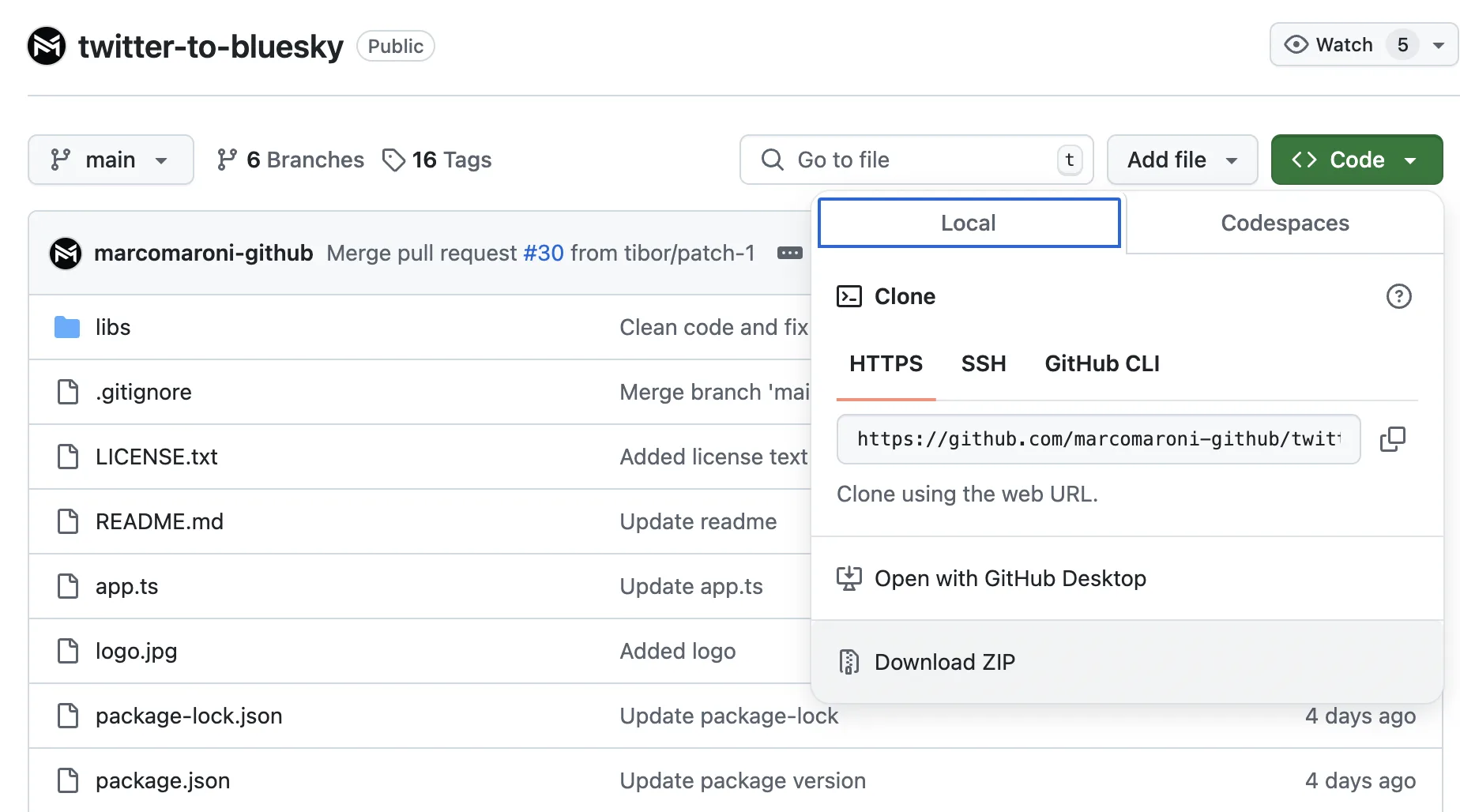Click the Watch count badge showing 5
The height and width of the screenshot is (812, 1460).
pyautogui.click(x=1403, y=45)
